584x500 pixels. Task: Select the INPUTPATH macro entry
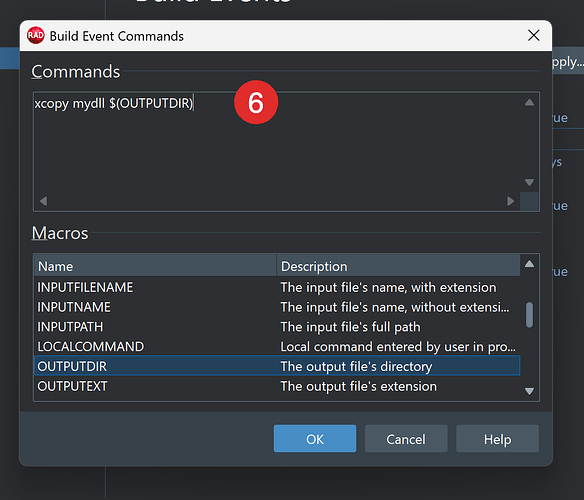coord(277,327)
